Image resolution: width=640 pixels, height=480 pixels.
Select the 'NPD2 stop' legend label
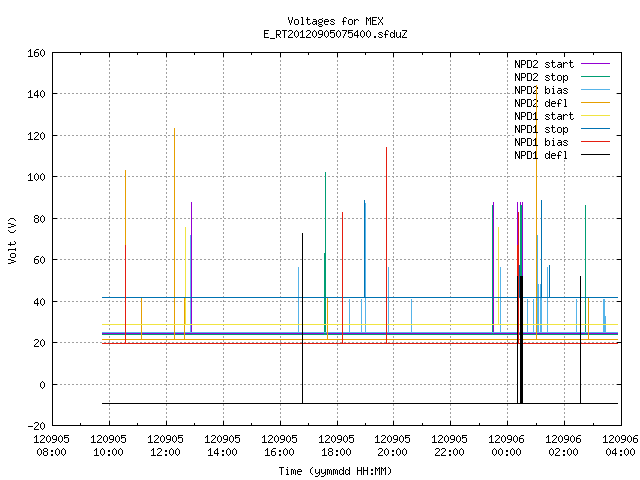pos(541,77)
